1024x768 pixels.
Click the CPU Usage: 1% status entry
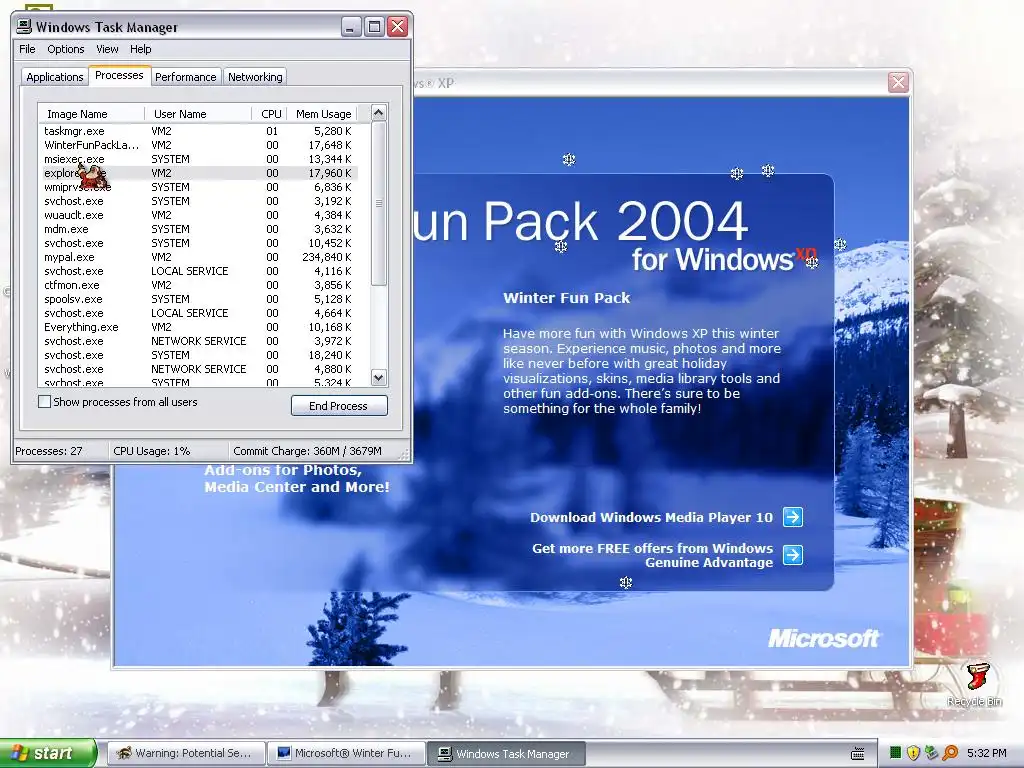tap(152, 451)
